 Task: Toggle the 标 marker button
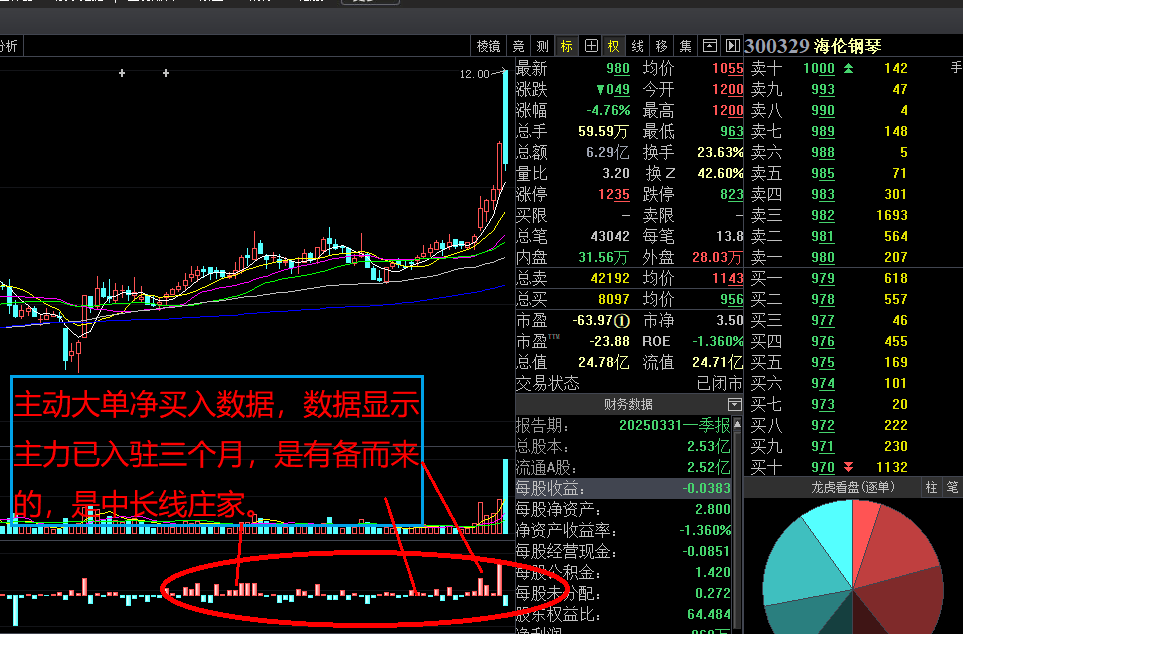(x=566, y=46)
